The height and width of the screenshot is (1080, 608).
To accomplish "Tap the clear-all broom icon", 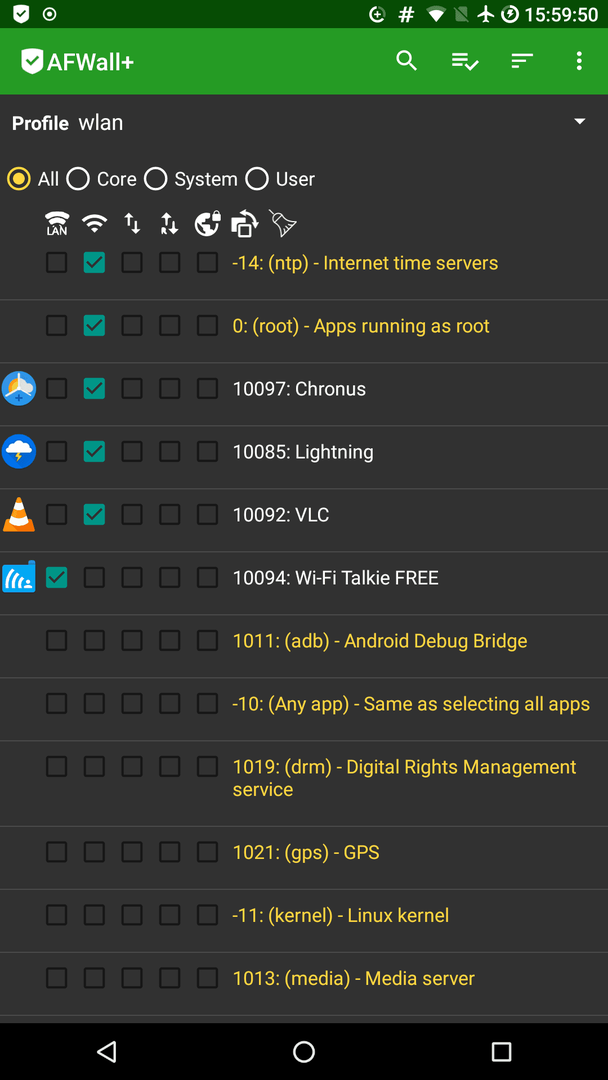I will click(x=282, y=223).
